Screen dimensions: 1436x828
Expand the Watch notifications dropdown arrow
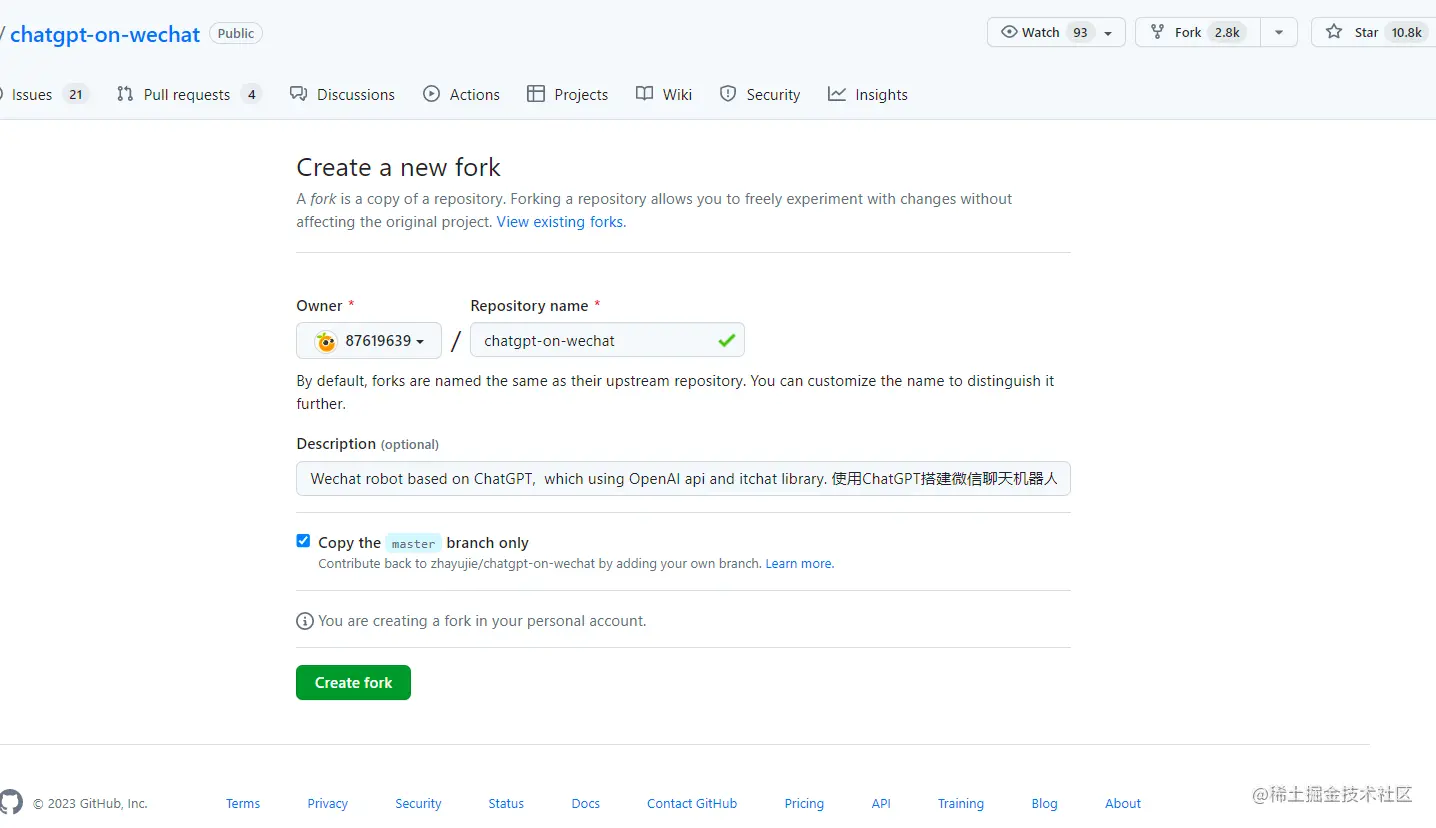point(1108,33)
